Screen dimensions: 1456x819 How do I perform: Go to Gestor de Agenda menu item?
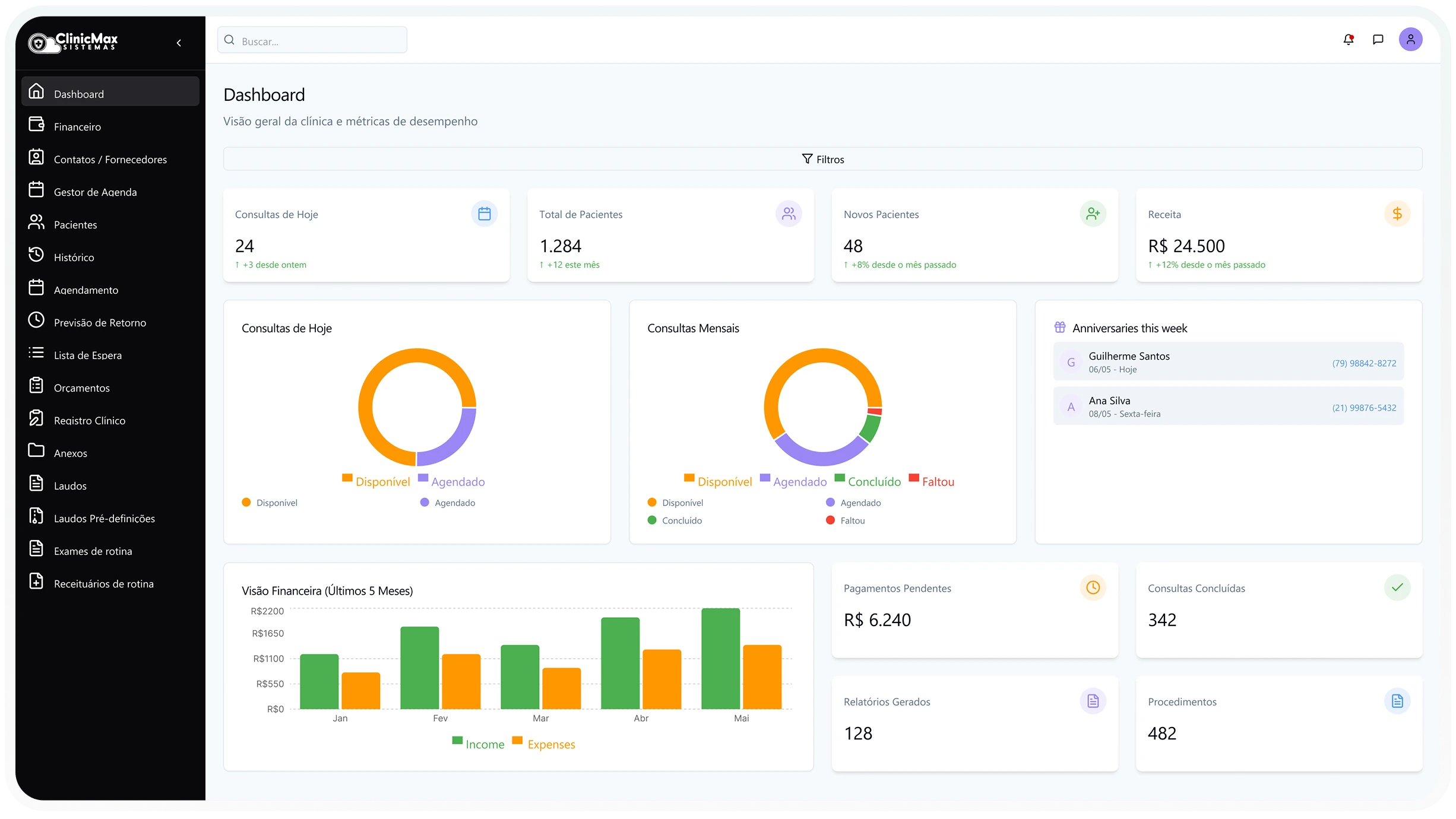[95, 192]
